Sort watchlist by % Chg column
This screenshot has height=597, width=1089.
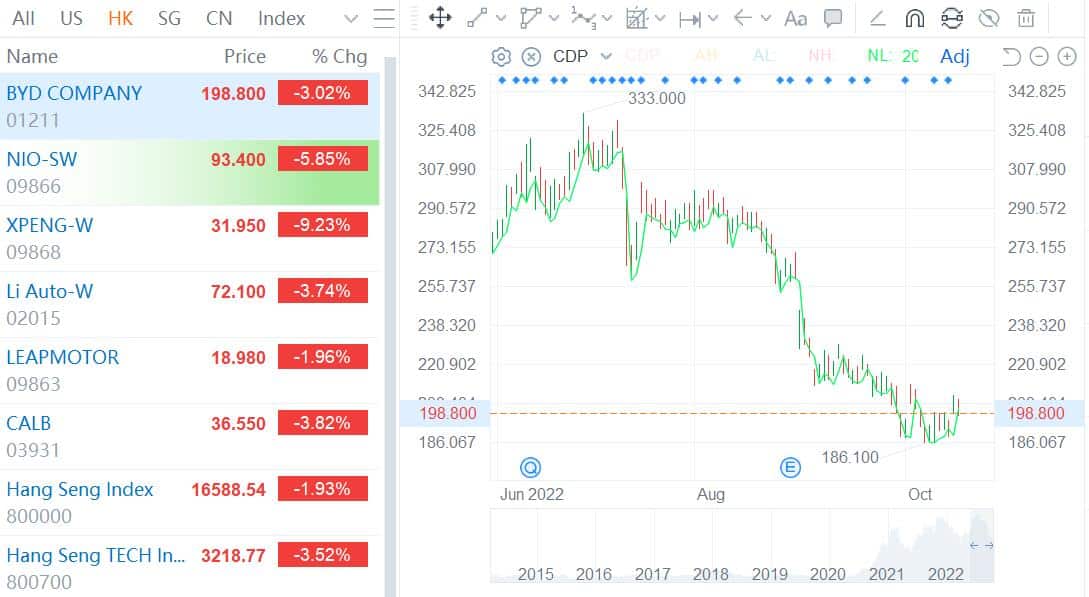click(339, 56)
